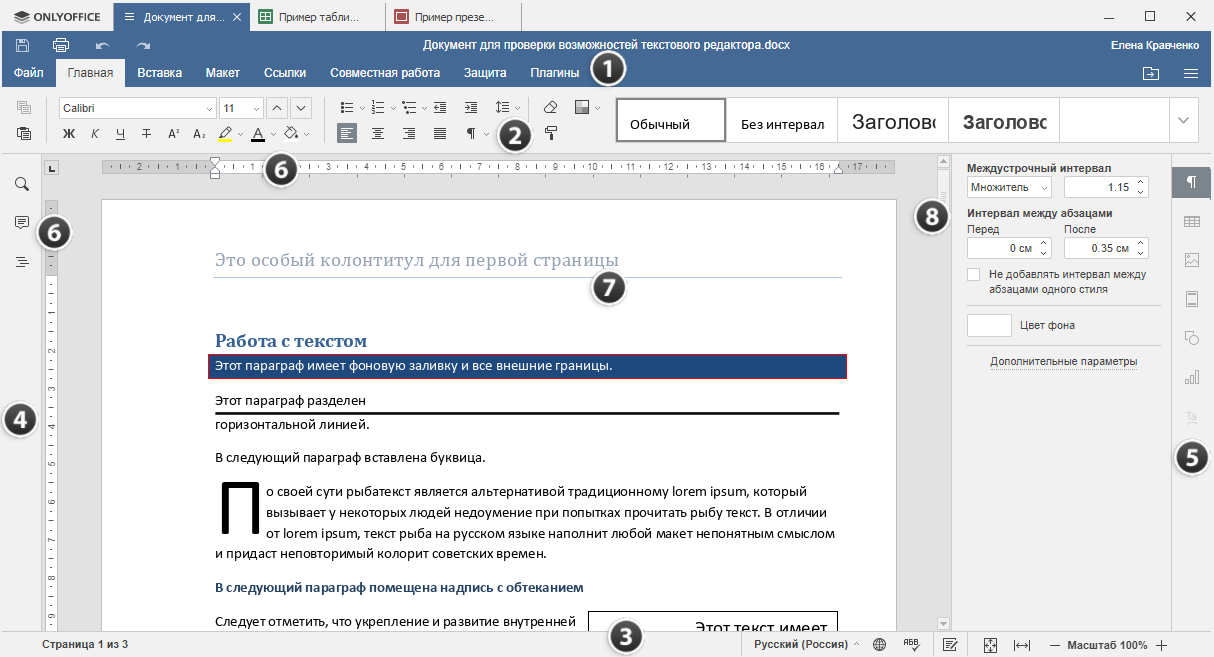1214x657 pixels.
Task: Click the clear style eraser icon
Action: coord(550,107)
